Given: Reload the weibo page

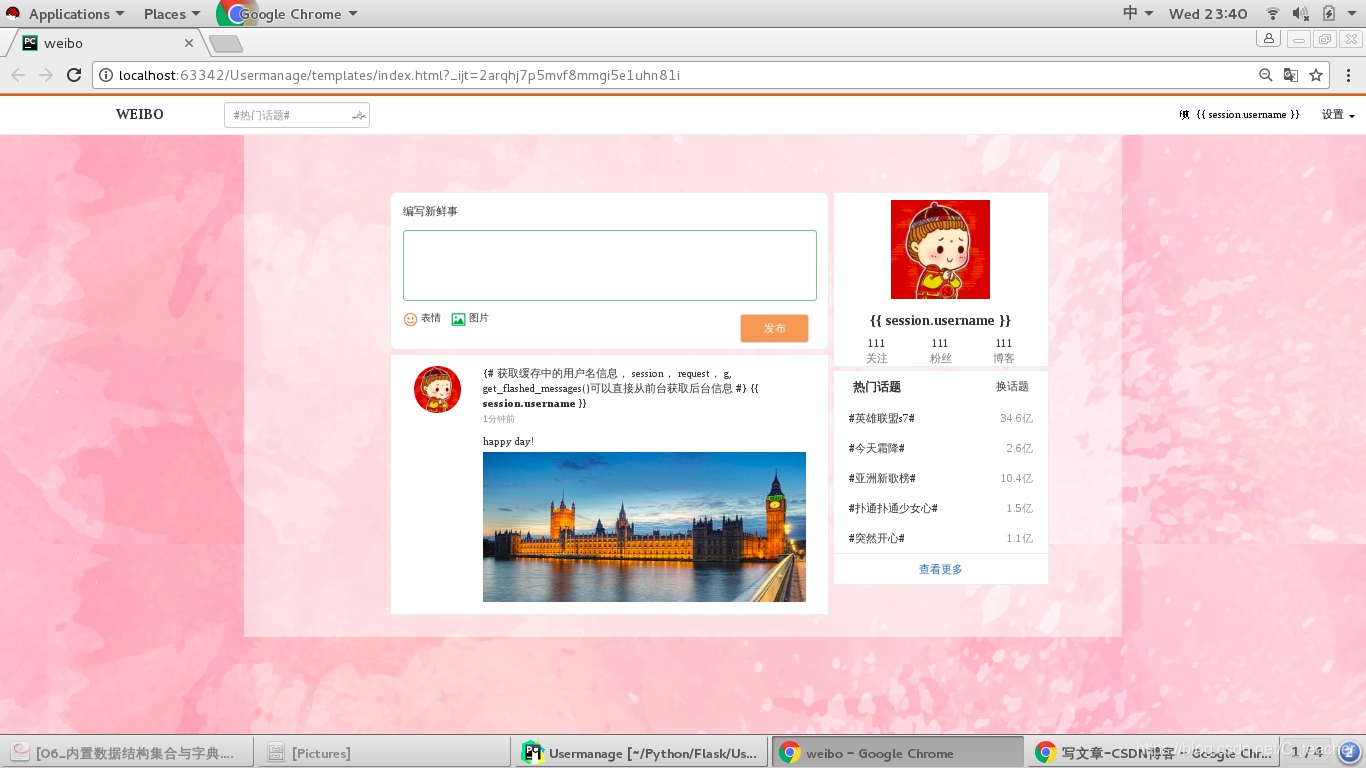Looking at the screenshot, I should (x=74, y=75).
